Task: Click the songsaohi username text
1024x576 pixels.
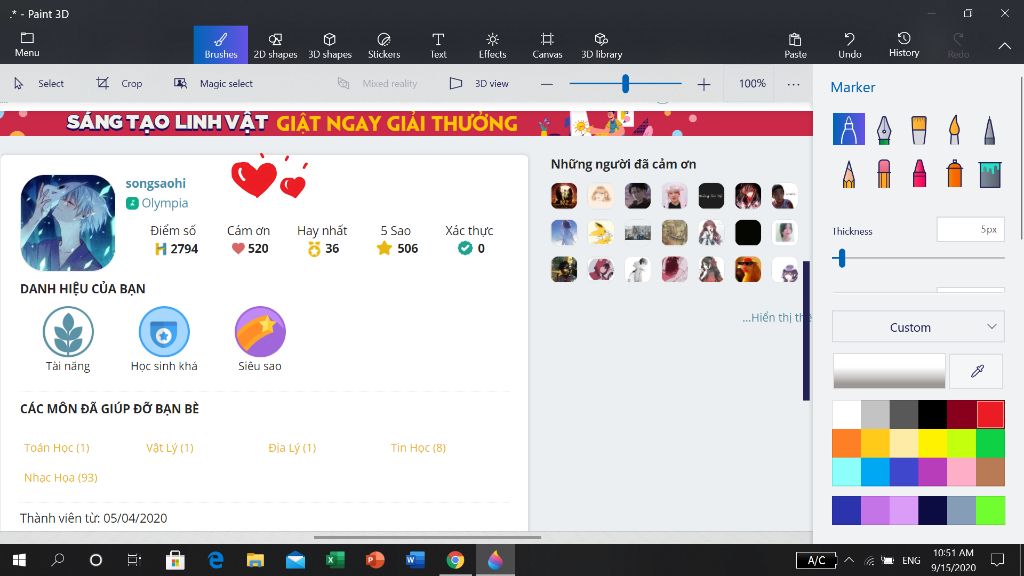Action: (155, 184)
